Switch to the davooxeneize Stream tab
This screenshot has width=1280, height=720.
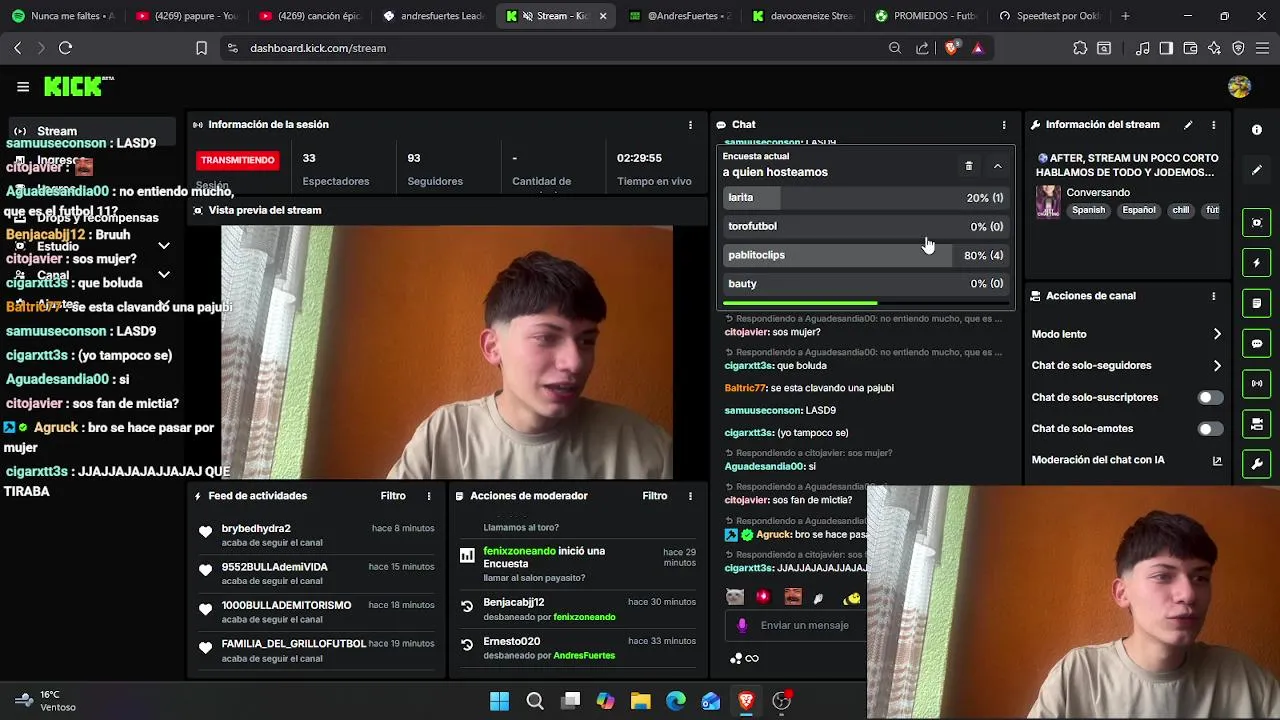(803, 16)
